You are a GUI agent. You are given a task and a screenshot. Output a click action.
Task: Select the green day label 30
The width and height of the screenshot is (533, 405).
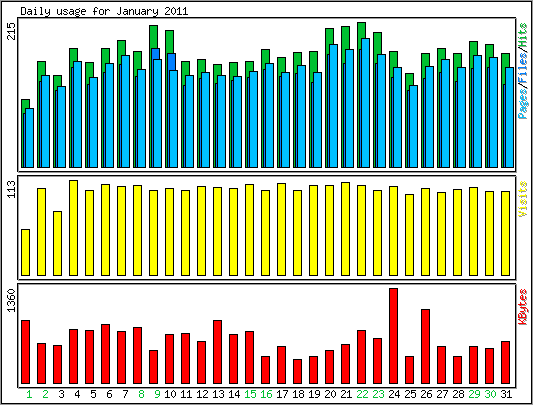coord(490,394)
